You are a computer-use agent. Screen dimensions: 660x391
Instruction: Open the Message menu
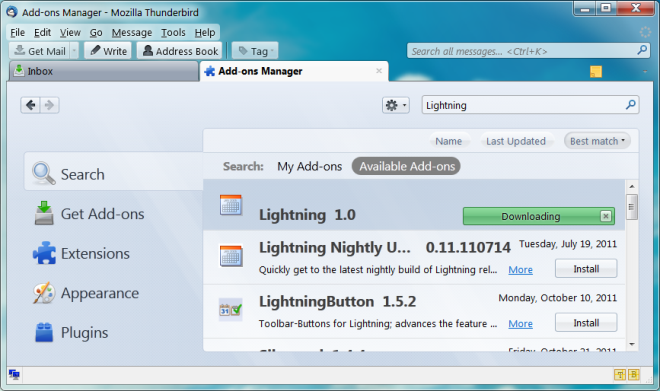coord(132,32)
